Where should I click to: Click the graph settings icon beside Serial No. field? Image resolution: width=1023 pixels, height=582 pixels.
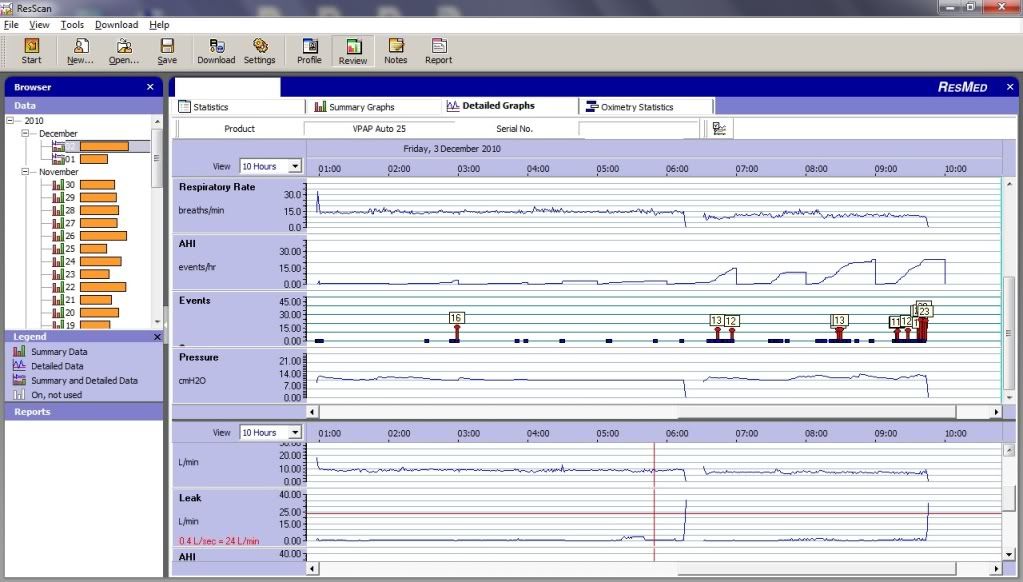[720, 129]
